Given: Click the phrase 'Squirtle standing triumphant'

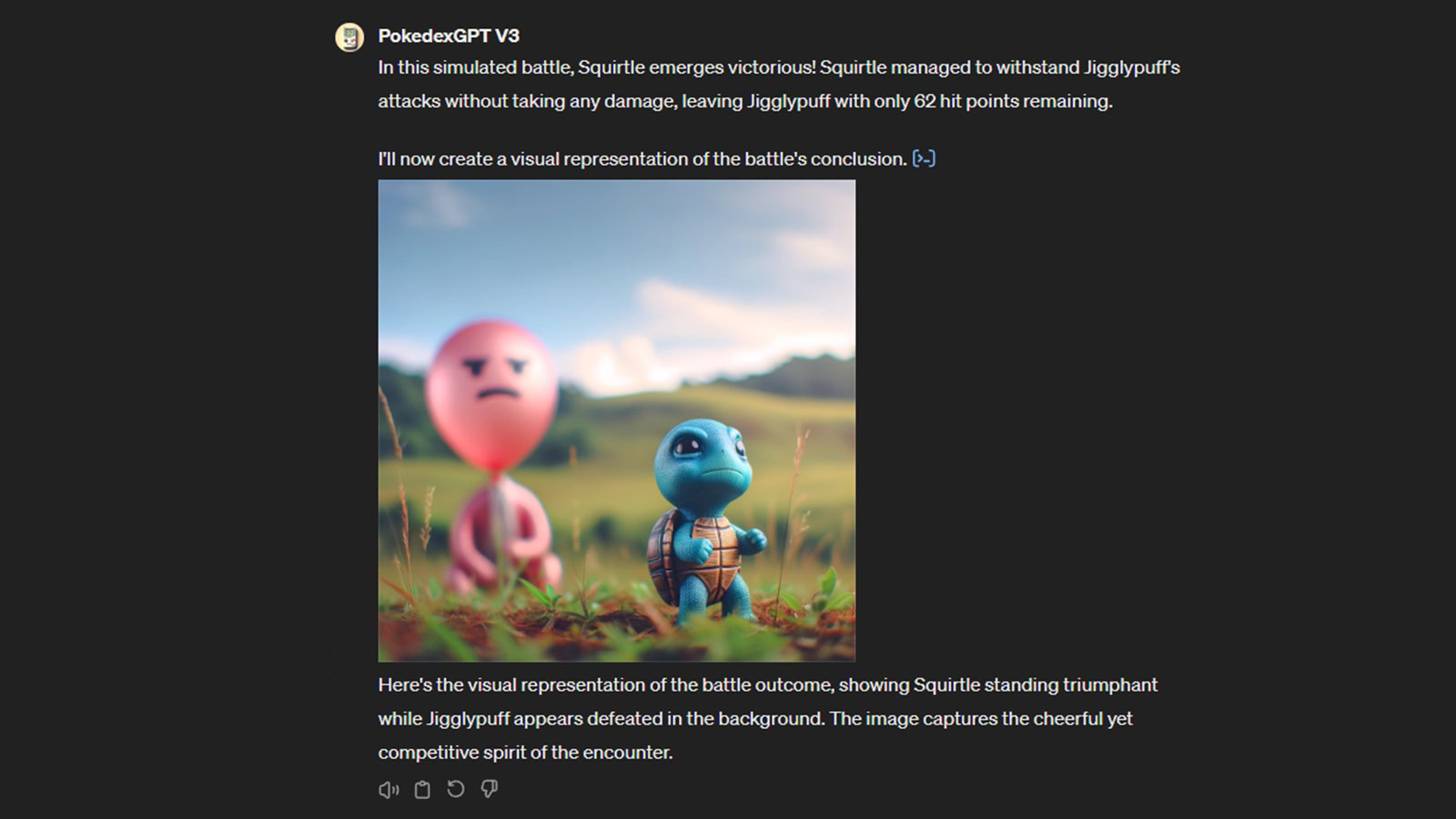Looking at the screenshot, I should point(1036,685).
